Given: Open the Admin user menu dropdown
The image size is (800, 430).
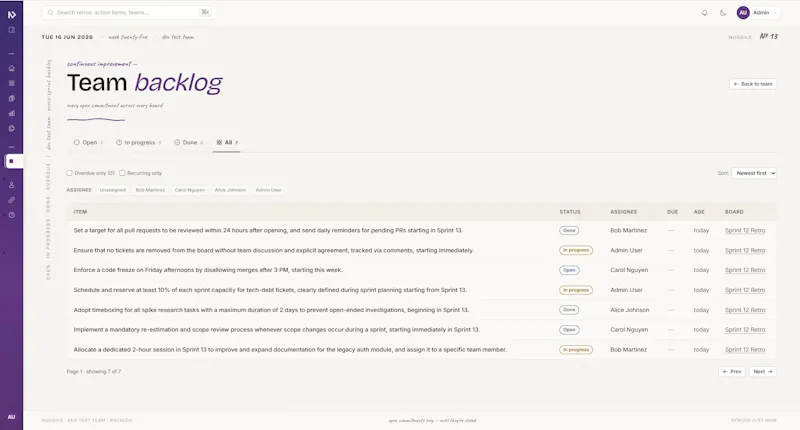Looking at the screenshot, I should tap(758, 13).
